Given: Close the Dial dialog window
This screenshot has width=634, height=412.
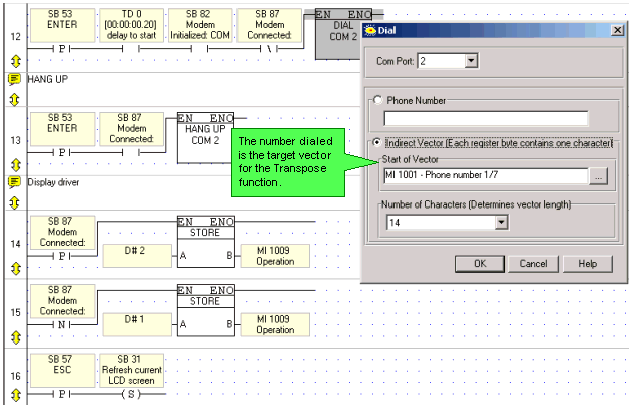Looking at the screenshot, I should coord(616,32).
